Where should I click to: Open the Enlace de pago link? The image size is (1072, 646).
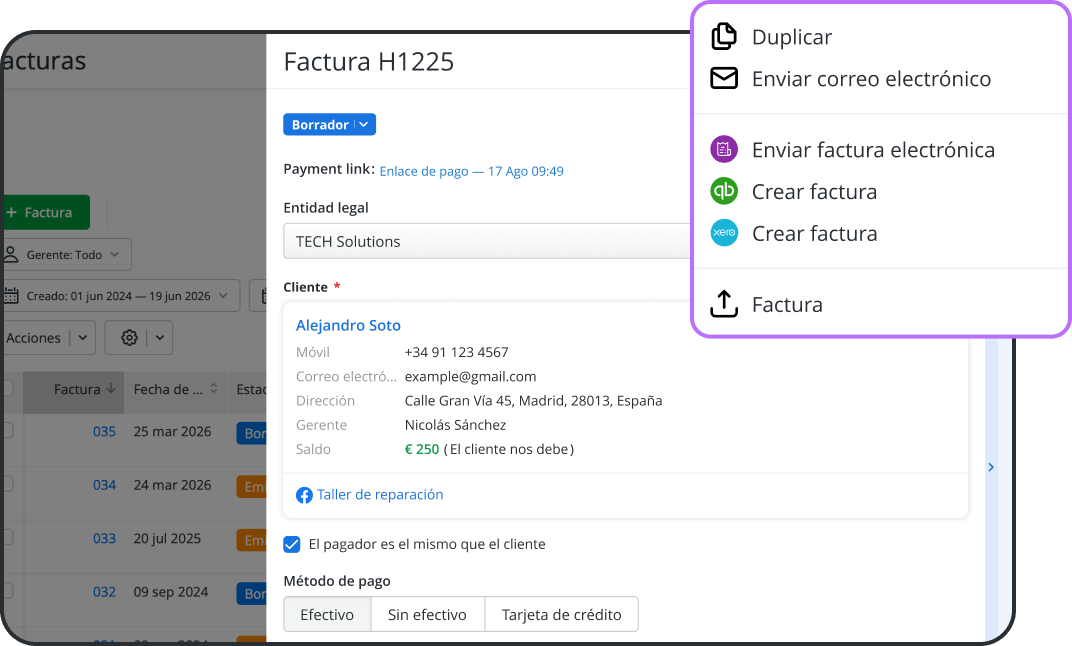(471, 171)
